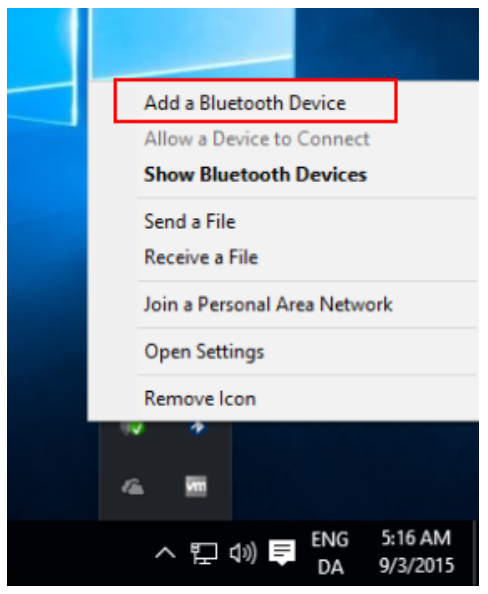Open the OneDrive cloud tray icon
This screenshot has width=488, height=594.
[132, 486]
